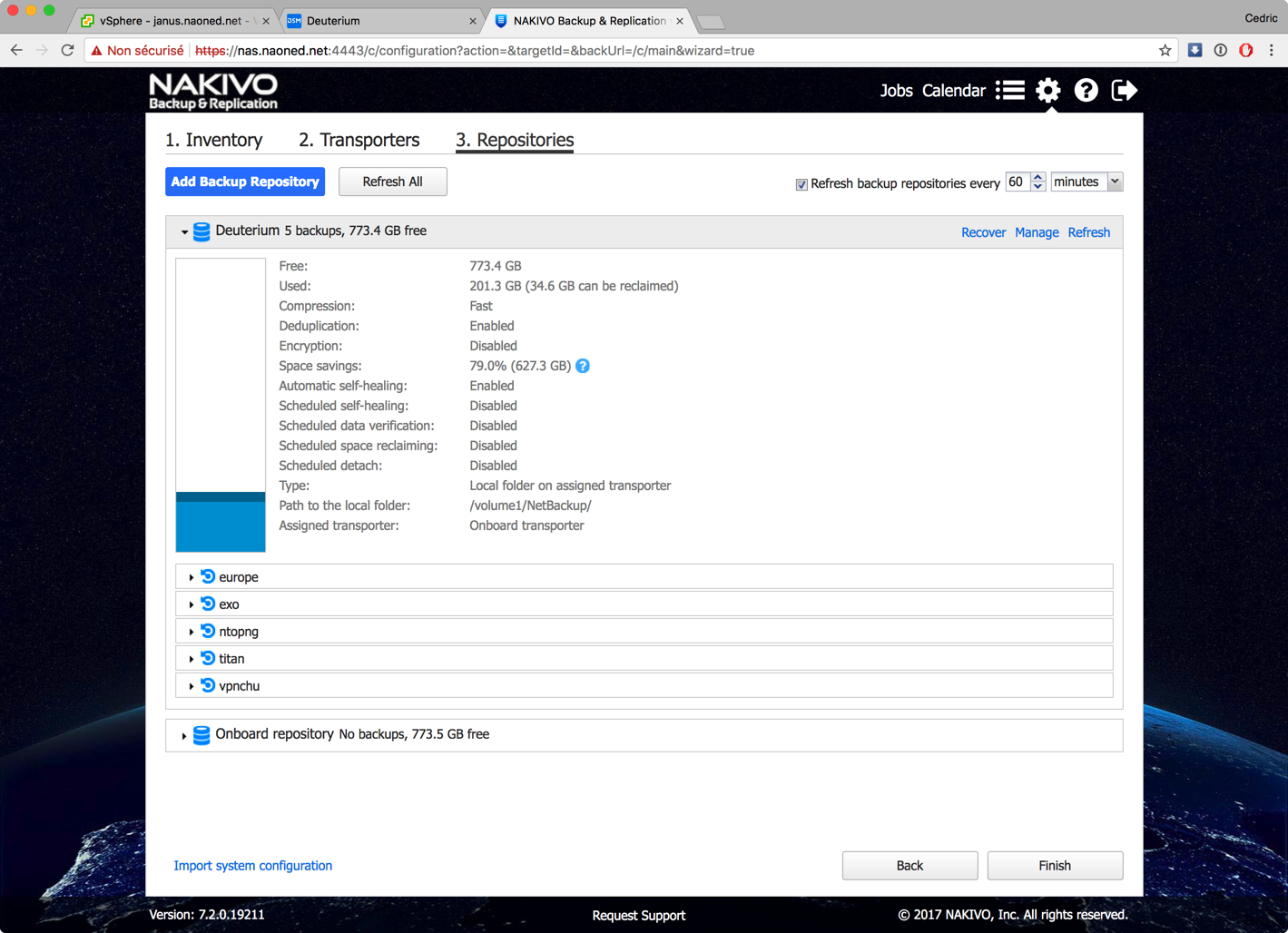
Task: Click the Refresh link for Deuterium
Action: click(x=1089, y=232)
